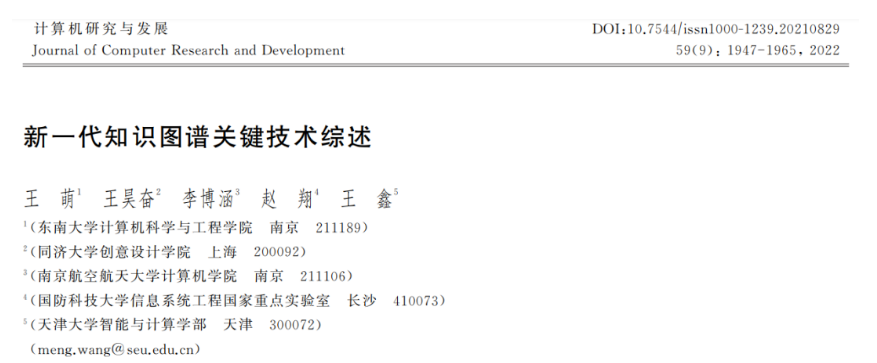Click the email meng.wang@seu.edu.cn
Image resolution: width=877 pixels, height=363 pixels.
tap(114, 350)
